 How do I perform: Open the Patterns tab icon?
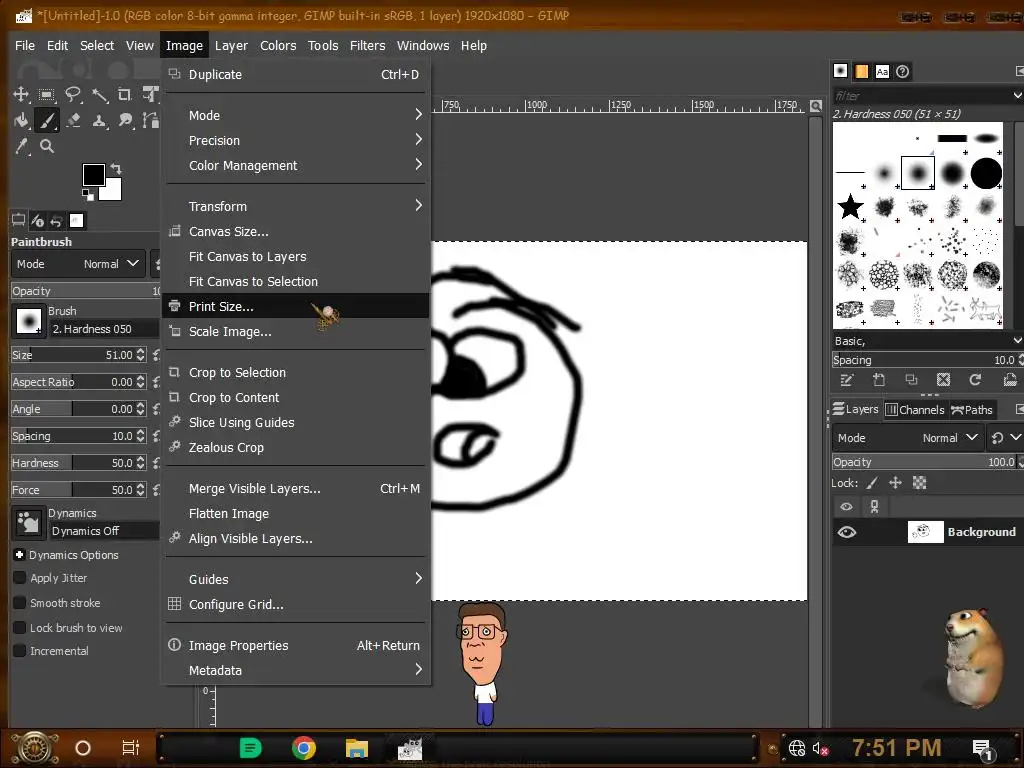point(861,71)
